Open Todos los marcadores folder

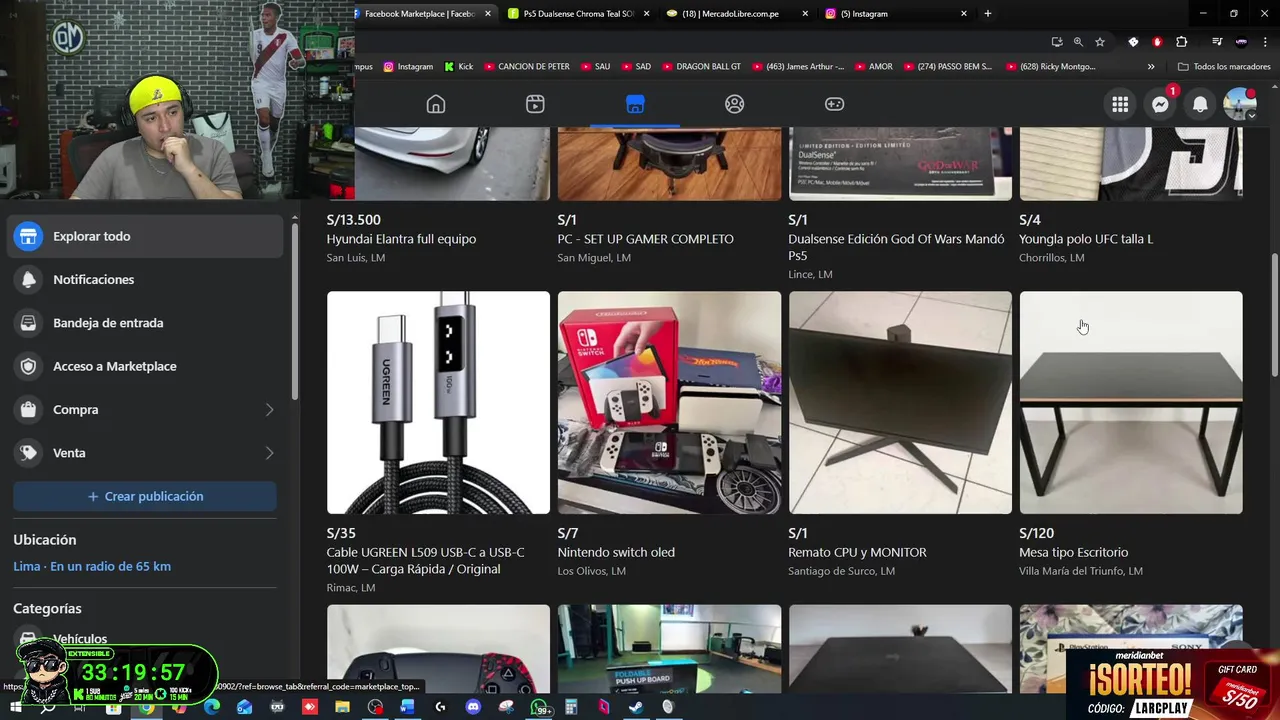click(x=1224, y=67)
